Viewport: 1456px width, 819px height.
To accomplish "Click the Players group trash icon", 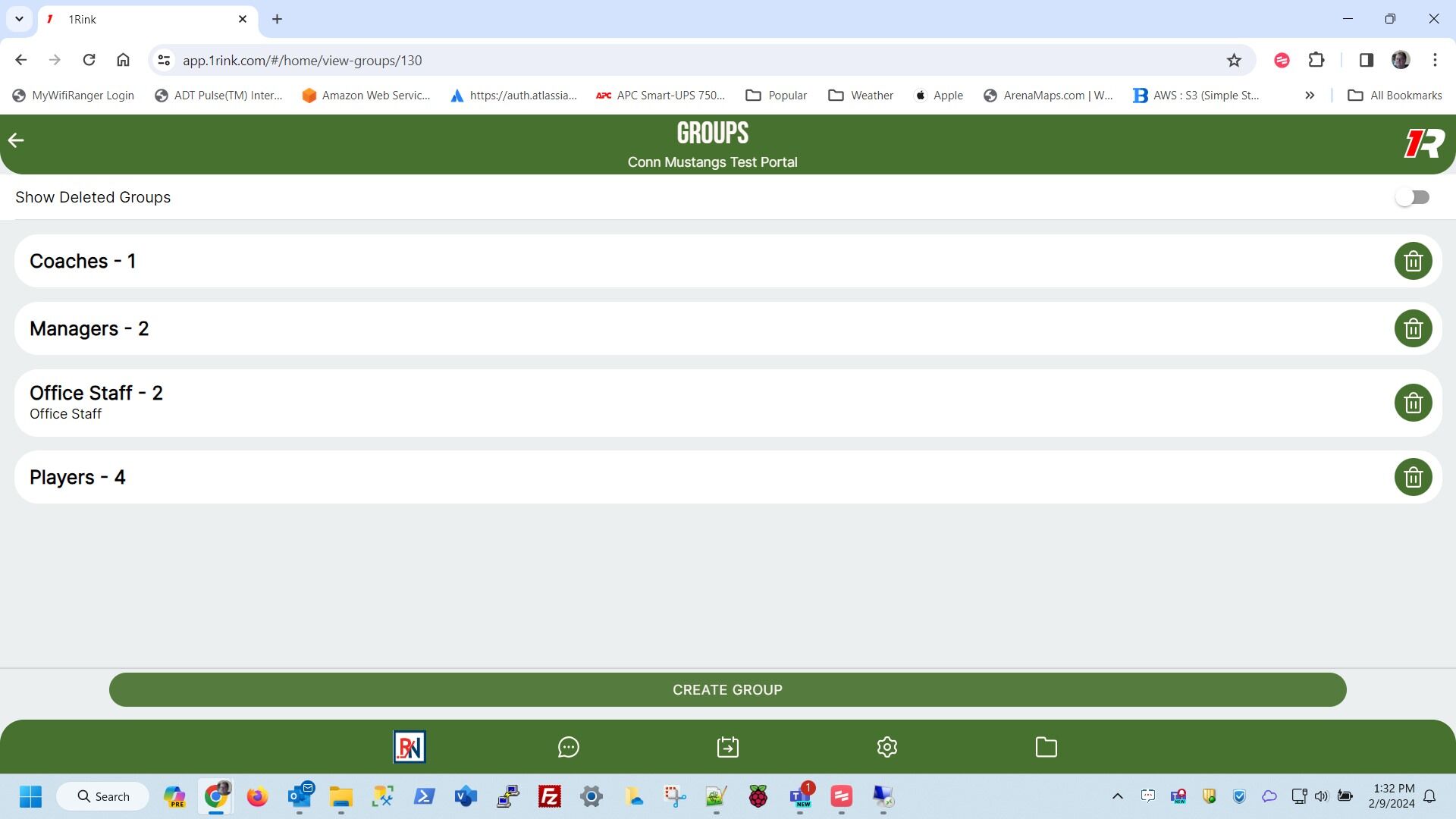I will tap(1413, 477).
